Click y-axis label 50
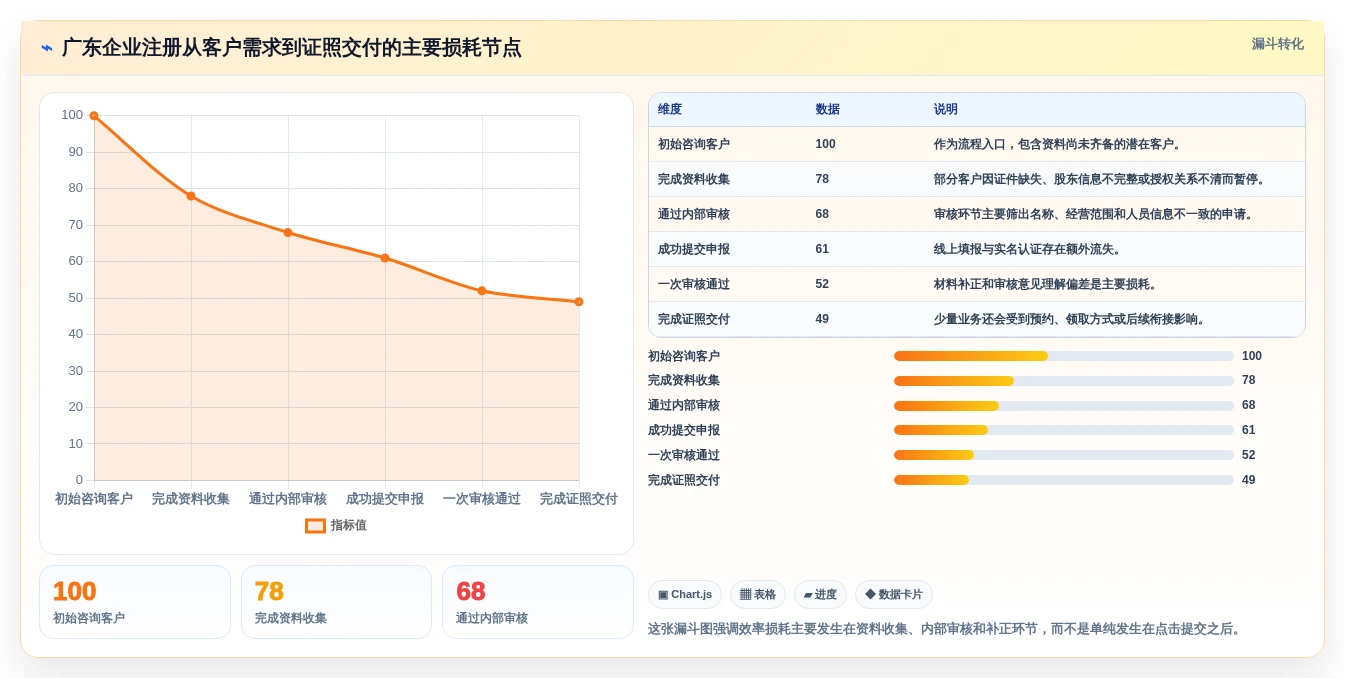The image size is (1345, 678). [75, 298]
